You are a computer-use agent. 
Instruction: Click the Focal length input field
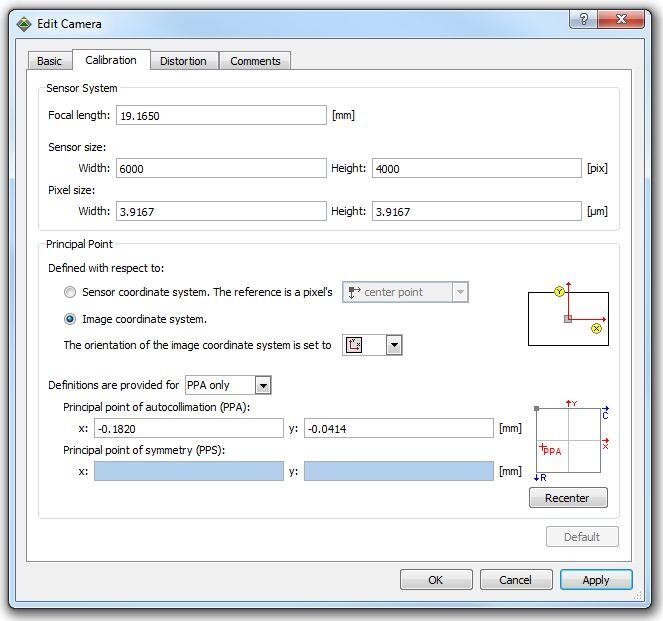tap(221, 115)
